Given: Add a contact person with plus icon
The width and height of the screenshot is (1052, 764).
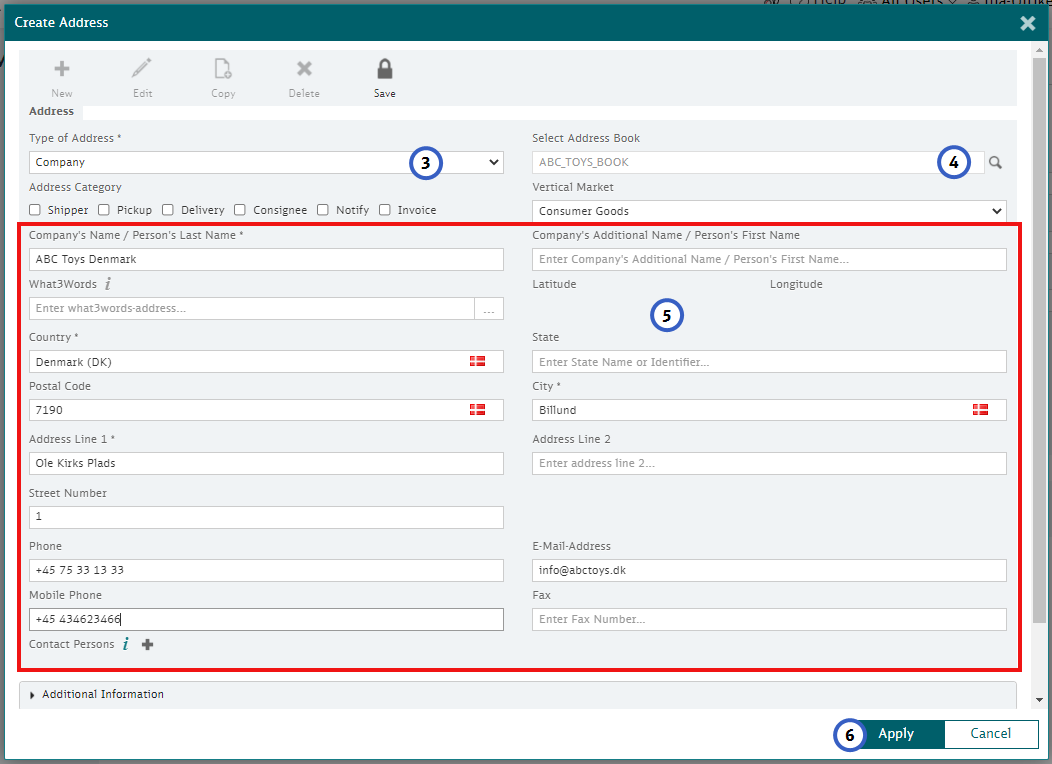Looking at the screenshot, I should tap(148, 645).
